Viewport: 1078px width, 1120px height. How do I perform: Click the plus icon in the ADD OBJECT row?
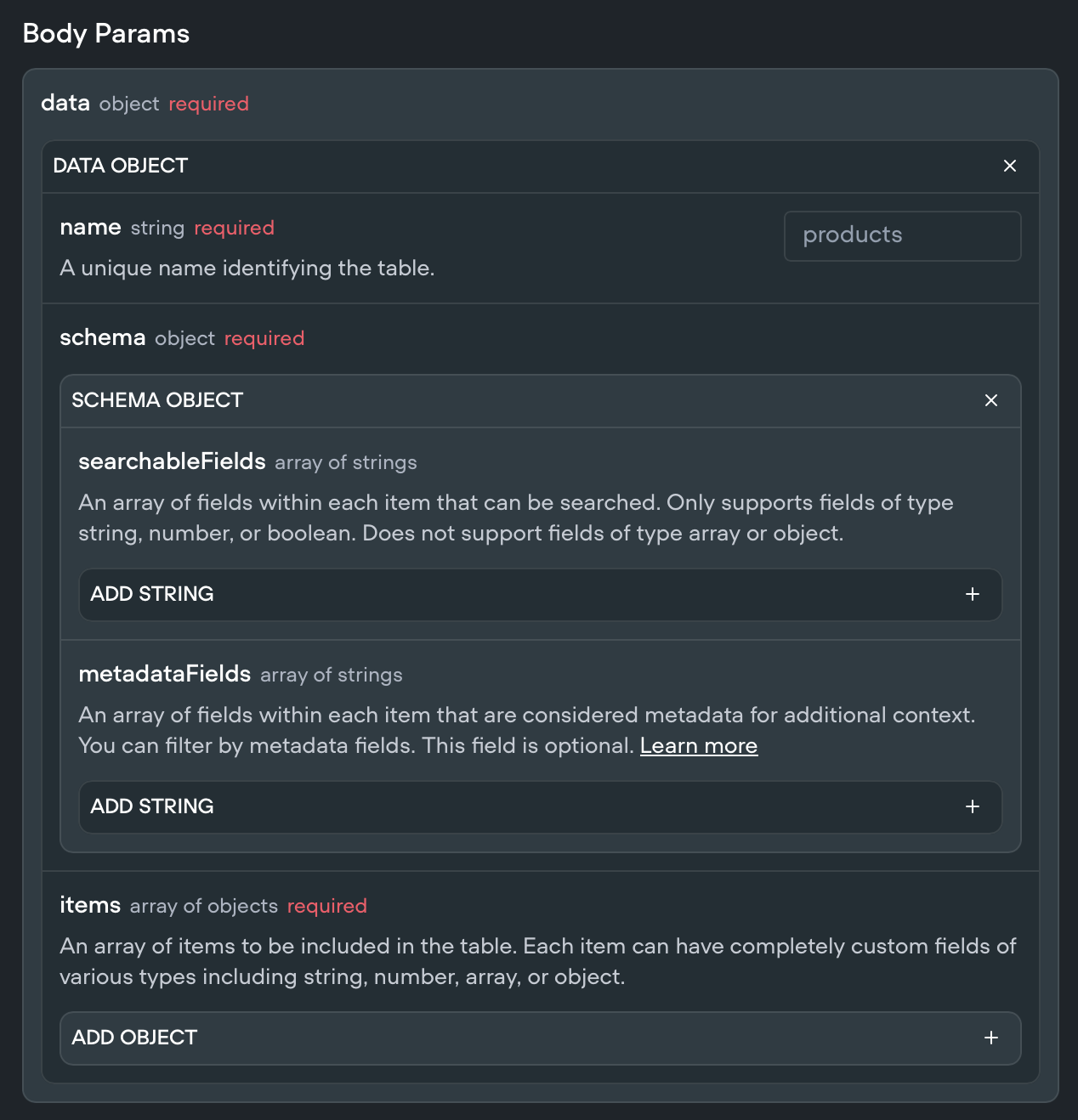pyautogui.click(x=991, y=1038)
